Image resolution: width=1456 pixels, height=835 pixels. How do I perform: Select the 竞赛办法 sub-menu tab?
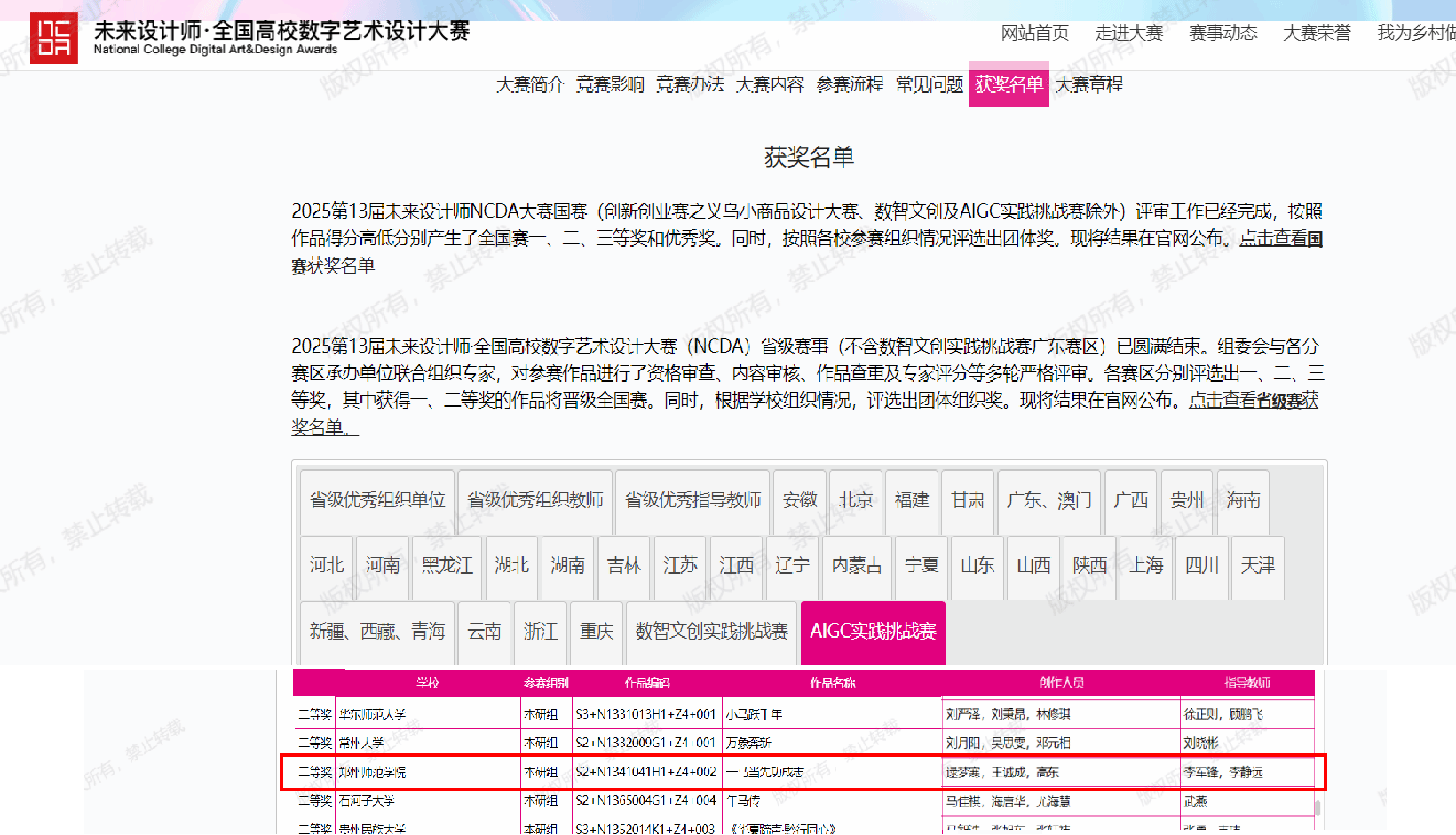click(x=689, y=84)
